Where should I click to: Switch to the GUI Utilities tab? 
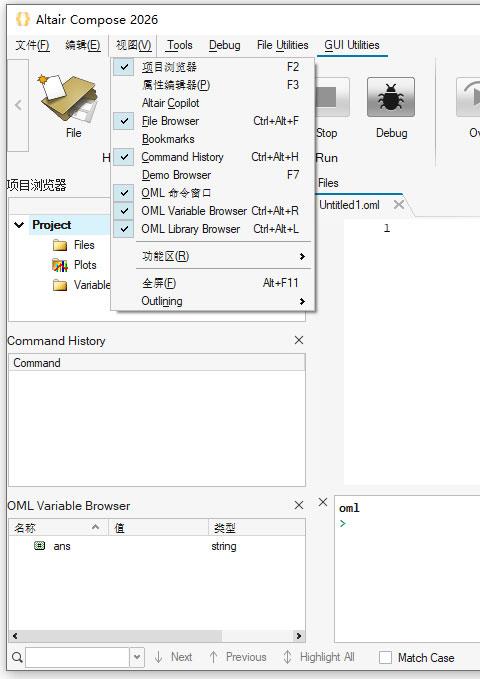352,45
